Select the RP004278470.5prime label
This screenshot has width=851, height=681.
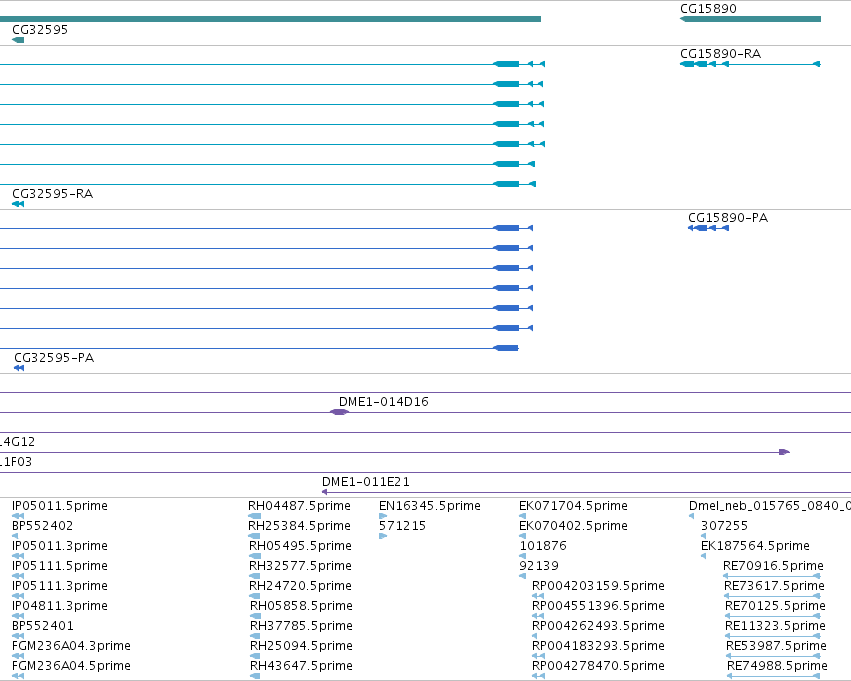(598, 666)
